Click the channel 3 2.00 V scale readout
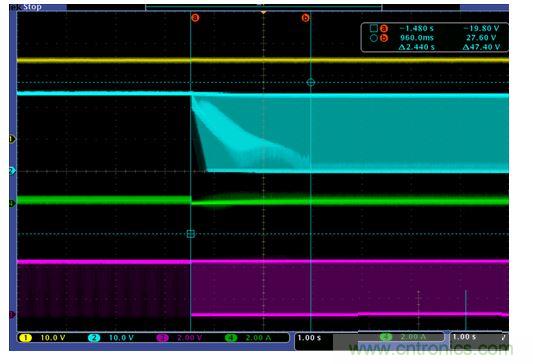Image resolution: width=533 pixels, height=364 pixels. tap(189, 338)
